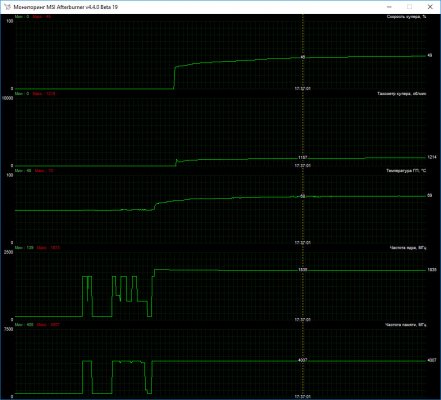The image size is (441, 400).
Task: Select the memory clock MHz graph label
Action: click(x=406, y=325)
